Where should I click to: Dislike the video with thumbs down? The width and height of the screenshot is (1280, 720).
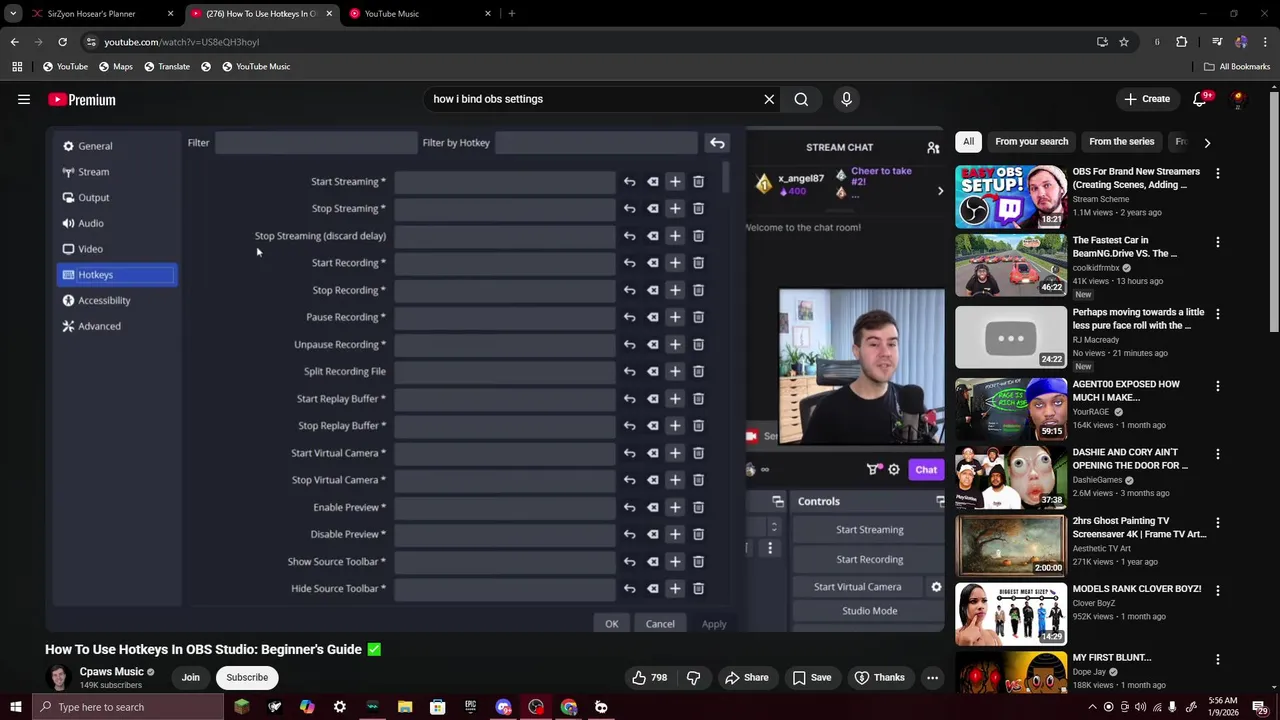pyautogui.click(x=694, y=677)
